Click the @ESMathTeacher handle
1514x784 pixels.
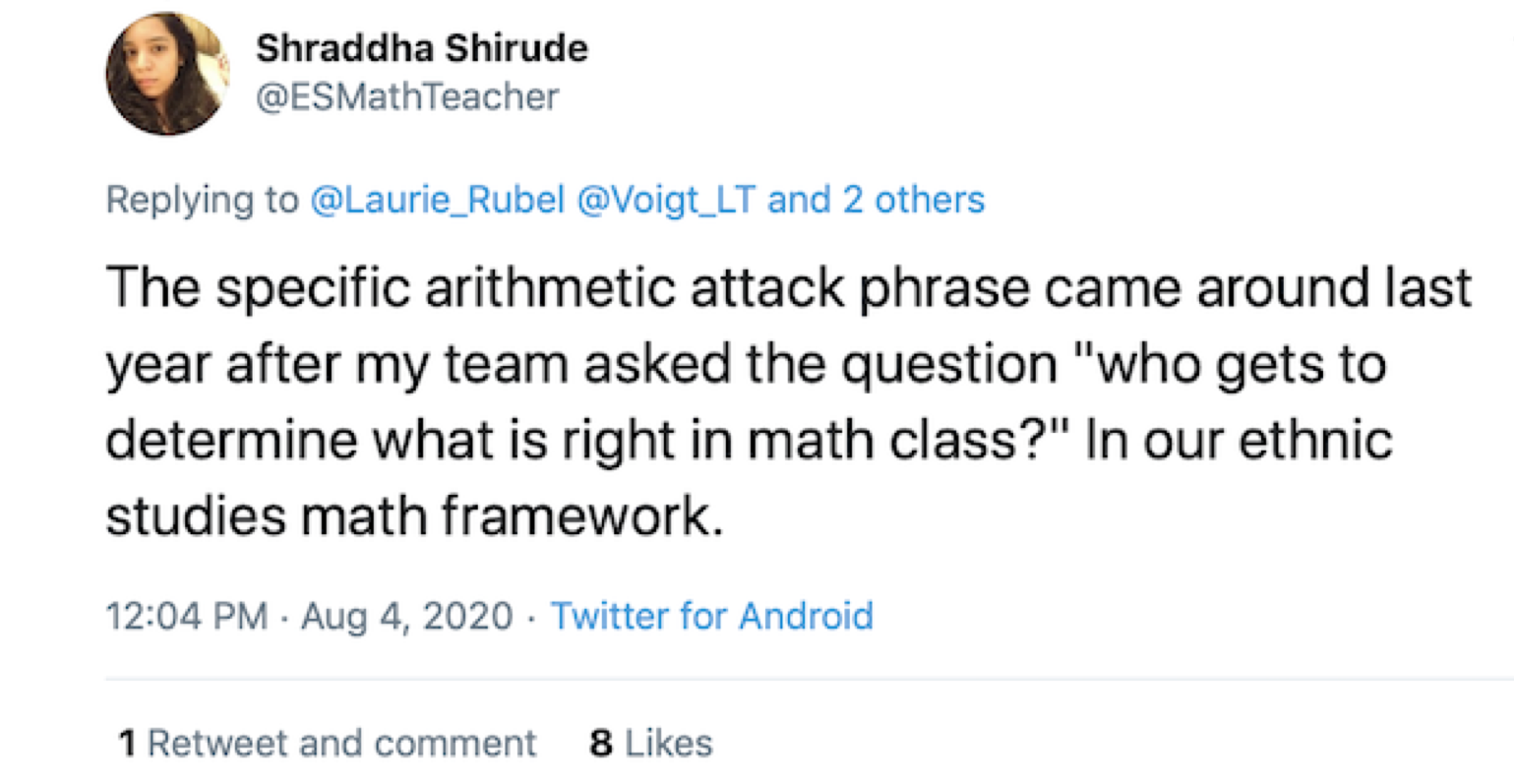406,96
